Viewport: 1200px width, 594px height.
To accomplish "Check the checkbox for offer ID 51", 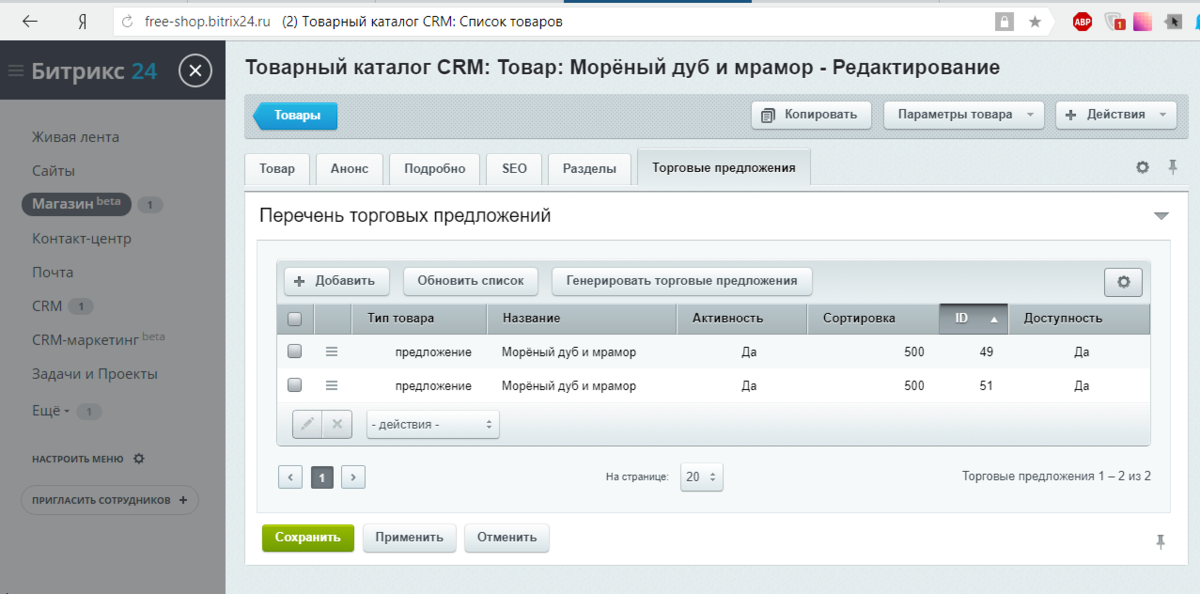I will (x=295, y=385).
